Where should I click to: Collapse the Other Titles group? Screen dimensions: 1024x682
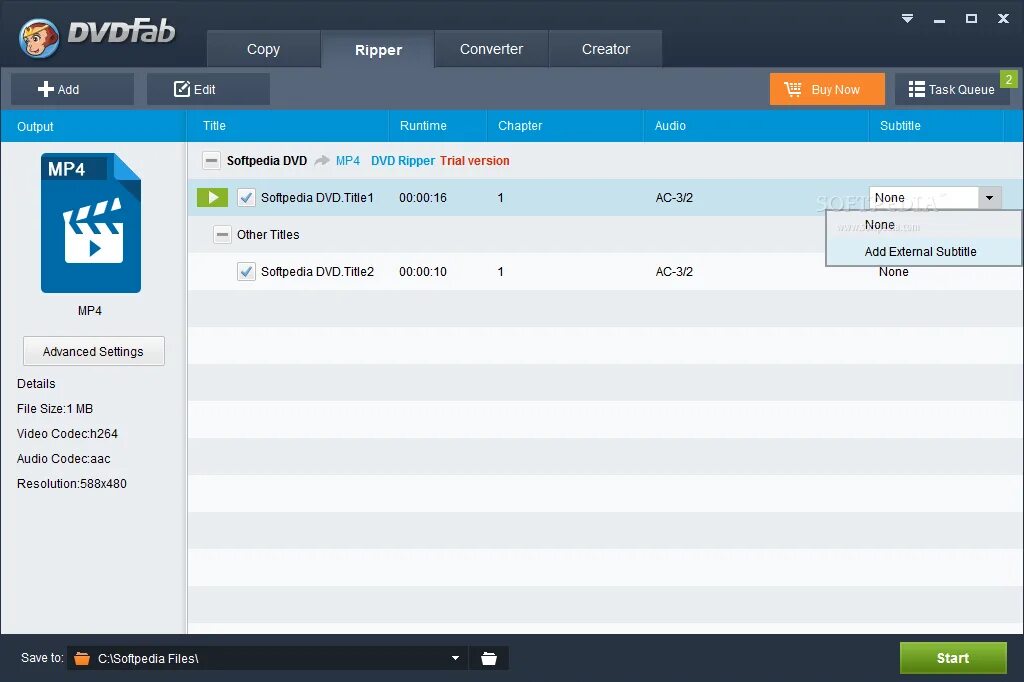coord(222,235)
